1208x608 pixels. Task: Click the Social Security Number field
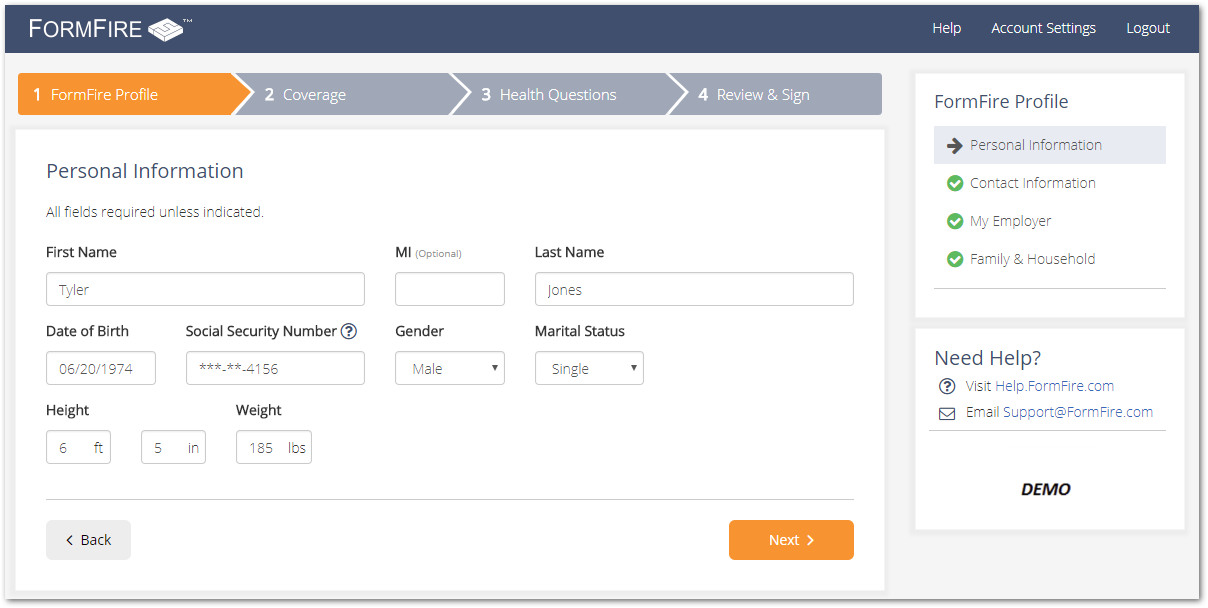click(275, 368)
